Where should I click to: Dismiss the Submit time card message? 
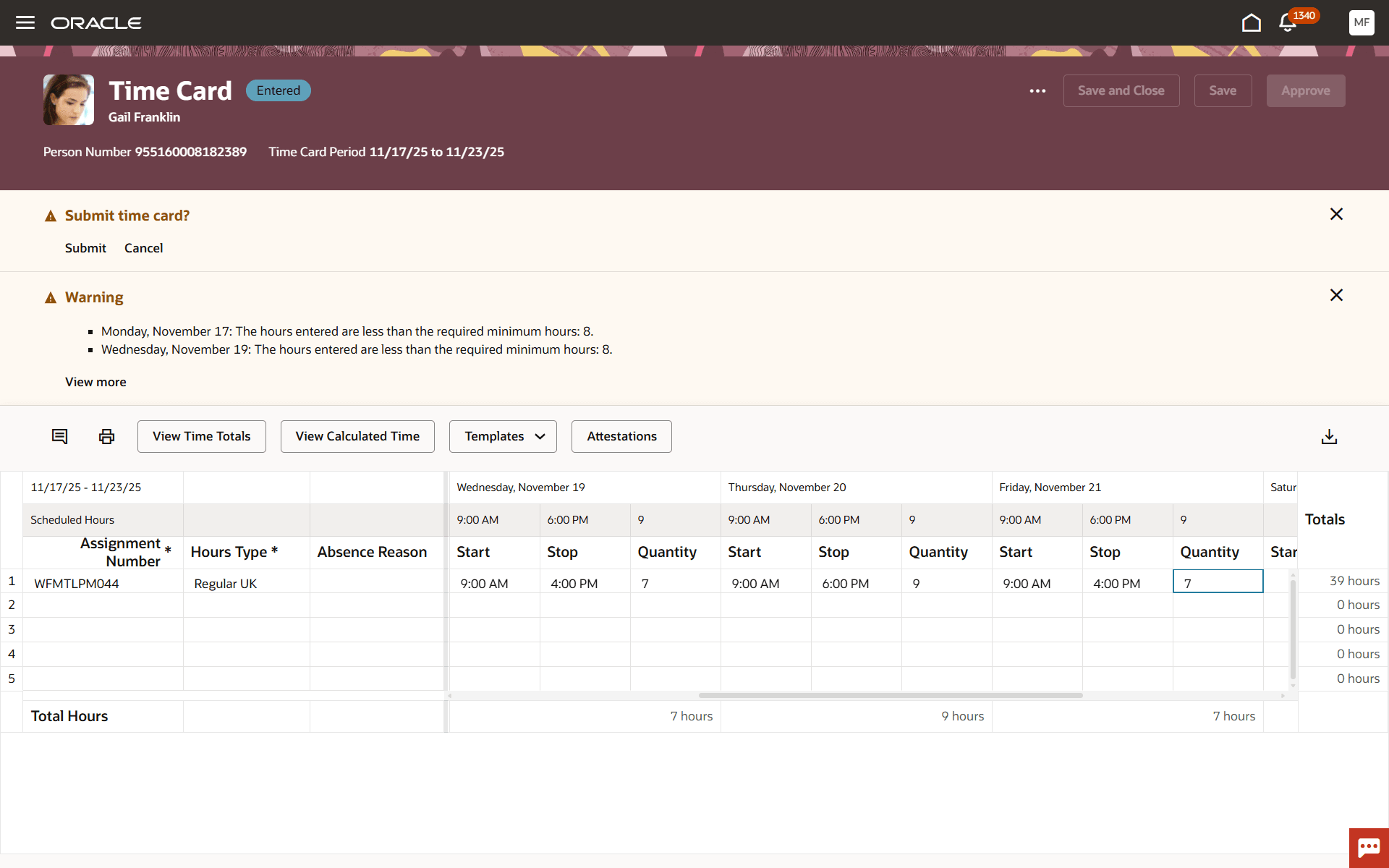coord(1336,214)
